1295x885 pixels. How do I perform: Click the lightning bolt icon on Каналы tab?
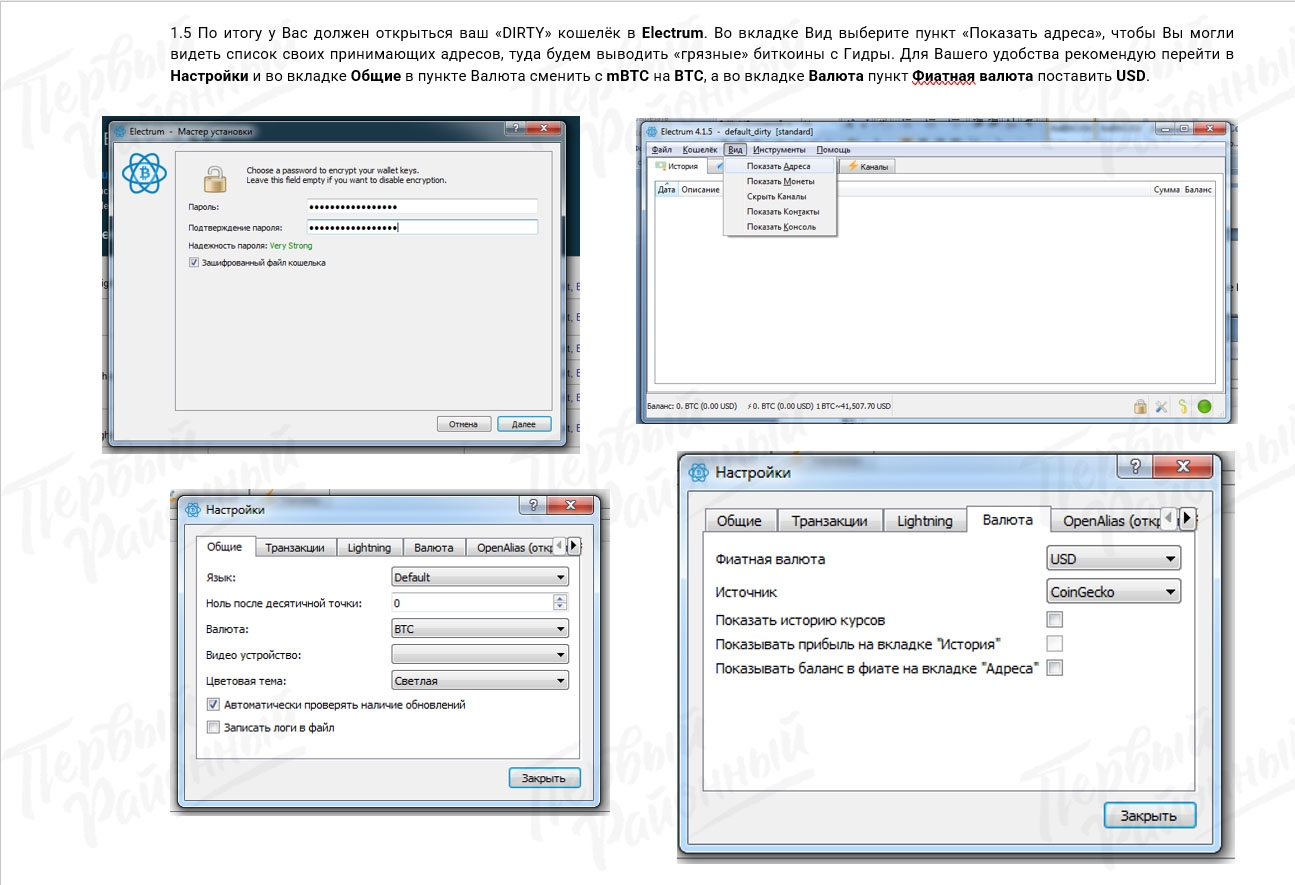click(x=852, y=167)
